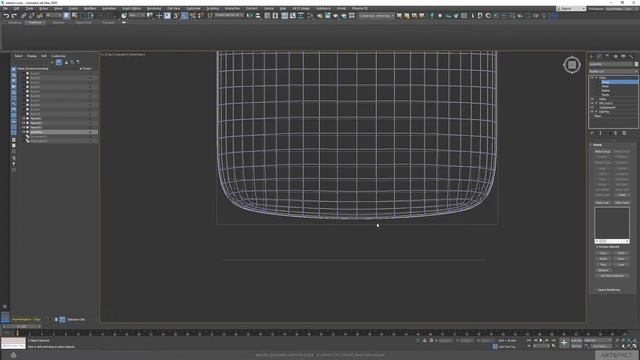This screenshot has width=640, height=360.
Task: Choose the Bind to Space Warp tool
Action: tap(40, 16)
